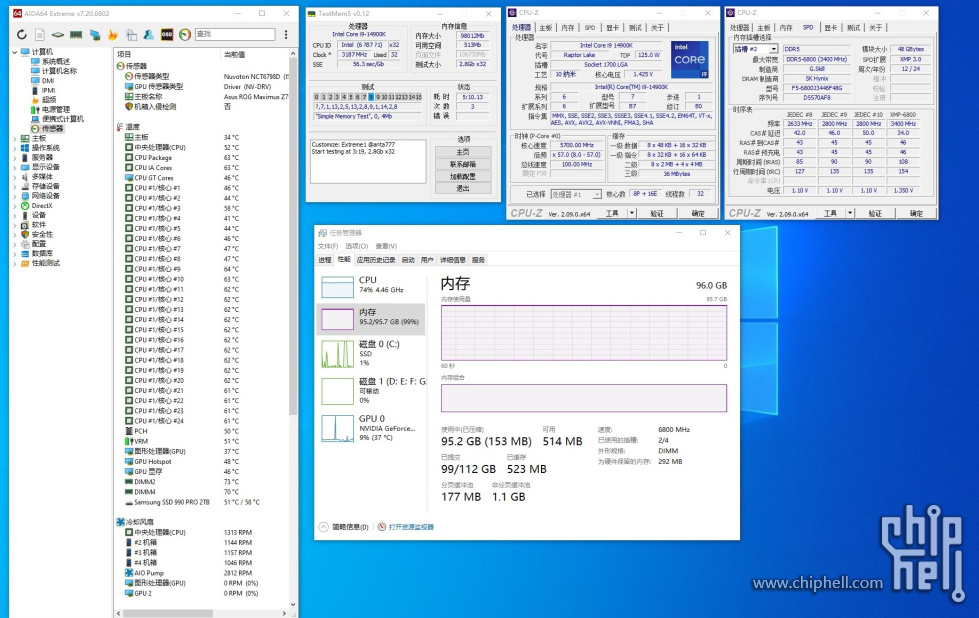Launch the AIDA64 flame stability test icon
Viewport: 979px width, 618px height.
113,35
